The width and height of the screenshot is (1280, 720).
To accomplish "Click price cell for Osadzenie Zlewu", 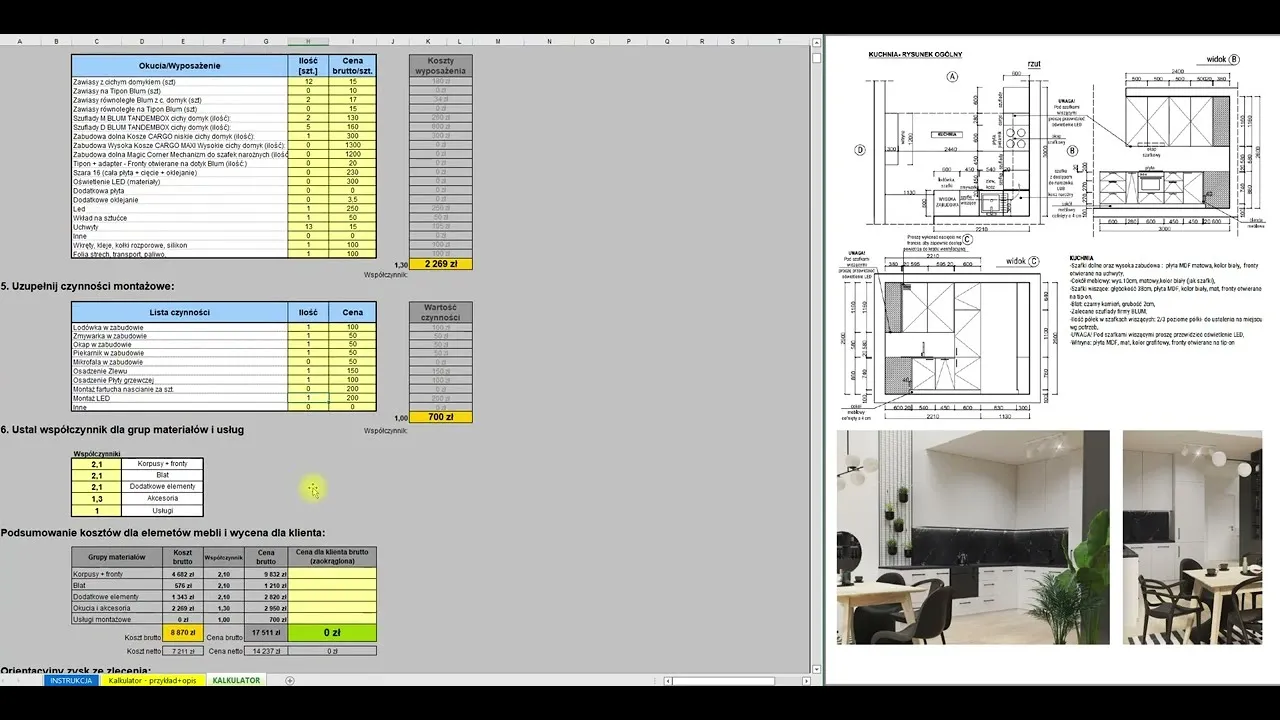I will point(353,371).
